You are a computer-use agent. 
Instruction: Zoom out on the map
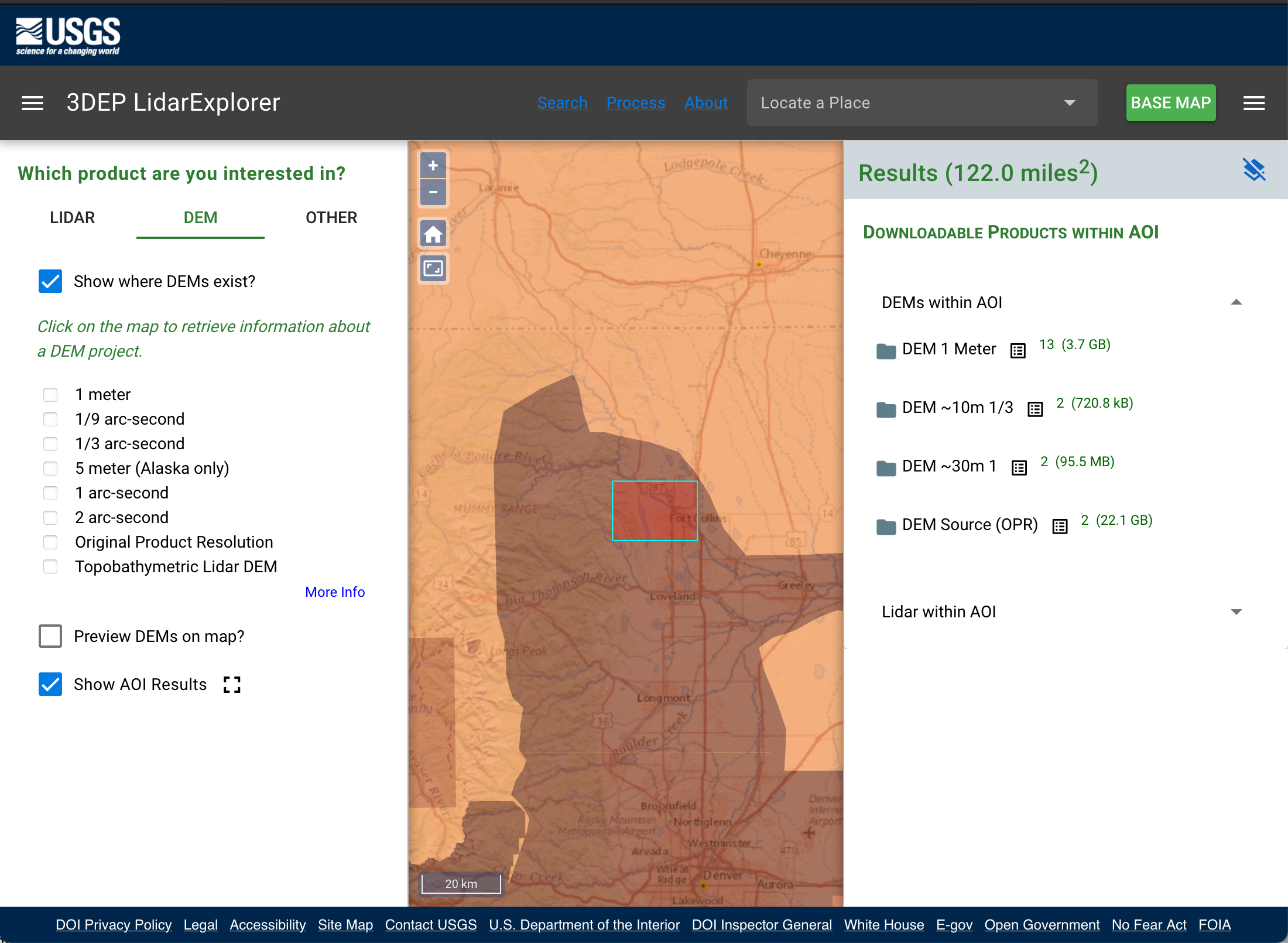point(433,192)
